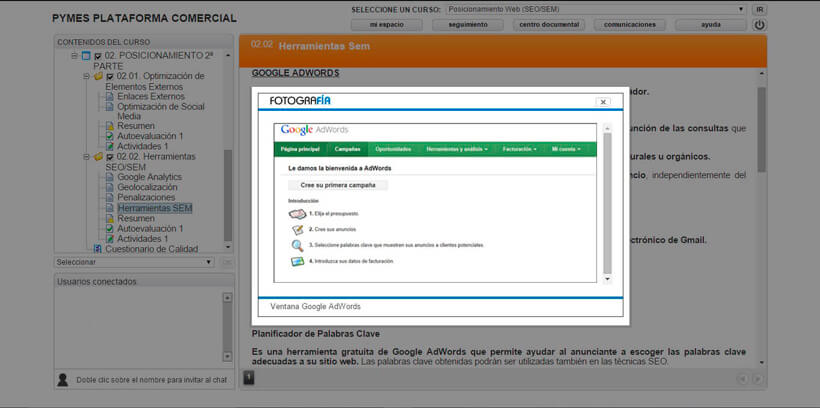Viewport: 820px width, 408px height.
Task: Click the Resumen icon under 02.01 unit
Action: point(109,126)
